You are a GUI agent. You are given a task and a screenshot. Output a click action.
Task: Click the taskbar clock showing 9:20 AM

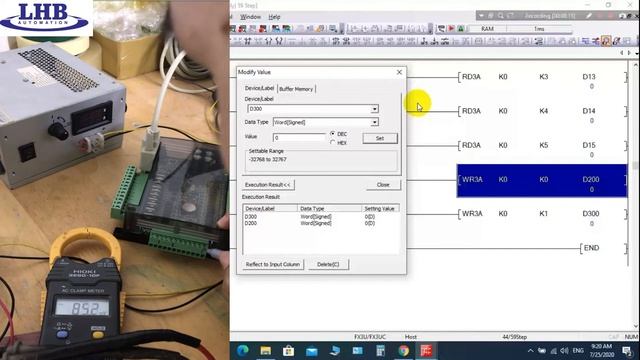pos(602,351)
